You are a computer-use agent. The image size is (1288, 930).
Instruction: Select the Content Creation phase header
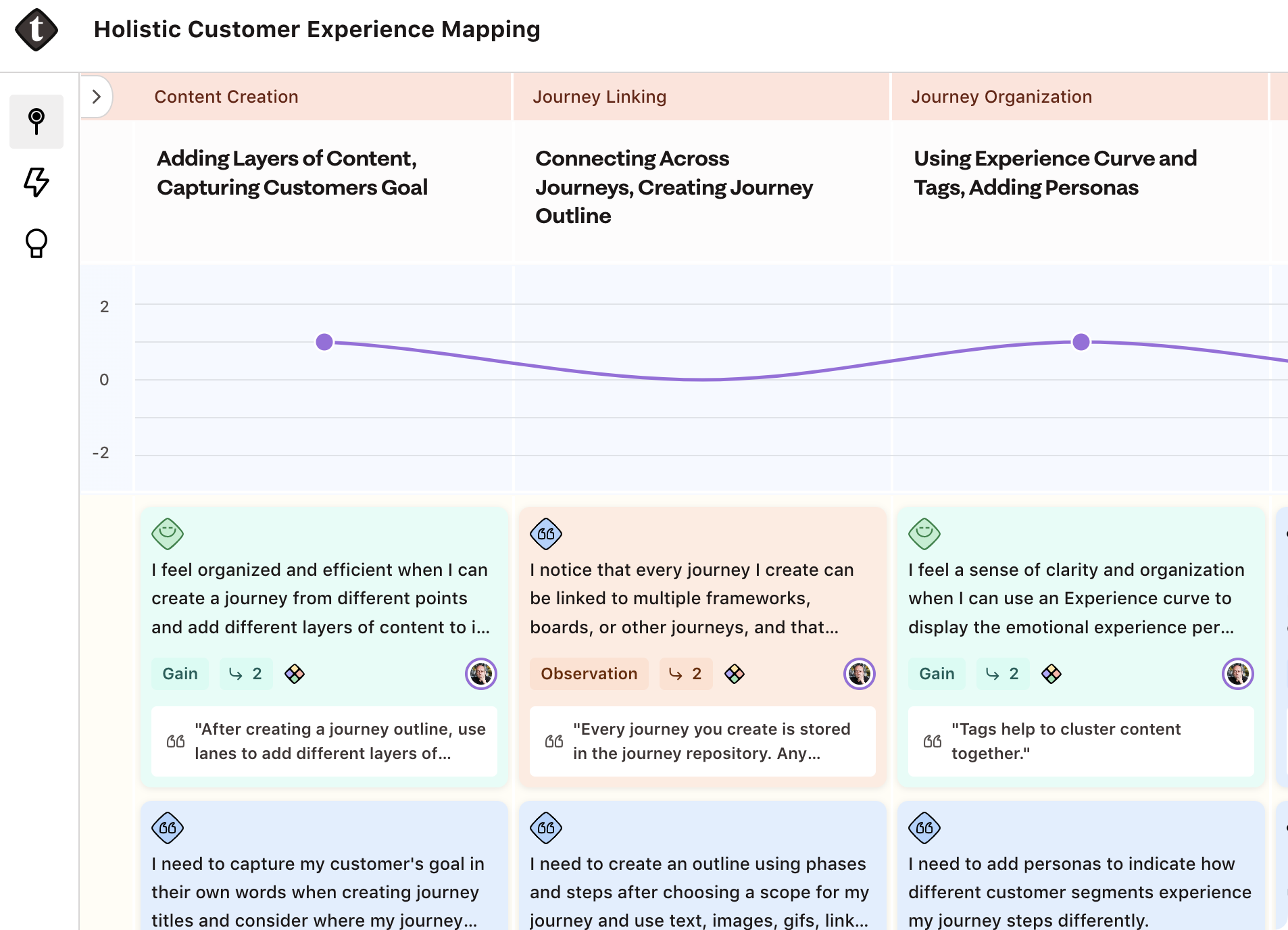(x=226, y=97)
